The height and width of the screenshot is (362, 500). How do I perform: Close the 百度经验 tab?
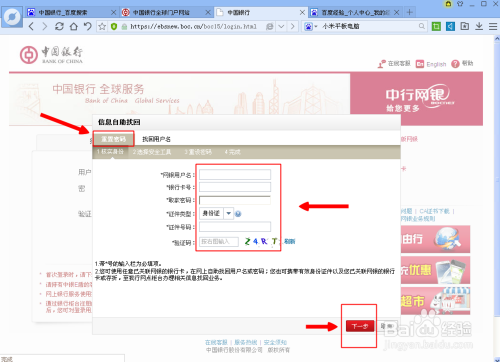click(x=397, y=12)
